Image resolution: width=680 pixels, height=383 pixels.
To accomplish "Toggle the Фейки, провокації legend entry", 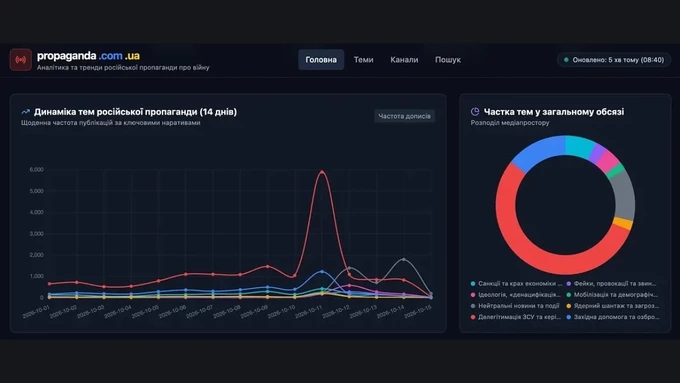I will pyautogui.click(x=611, y=284).
